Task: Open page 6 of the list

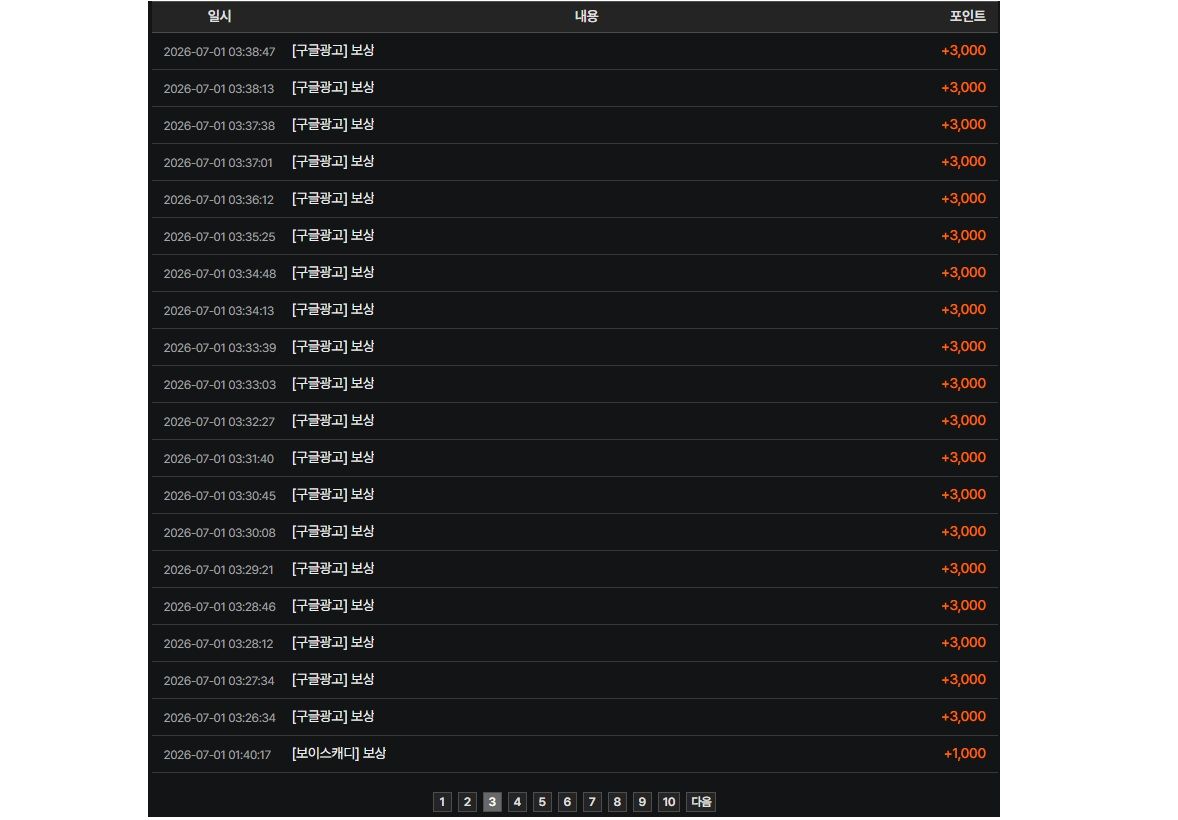Action: 567,802
